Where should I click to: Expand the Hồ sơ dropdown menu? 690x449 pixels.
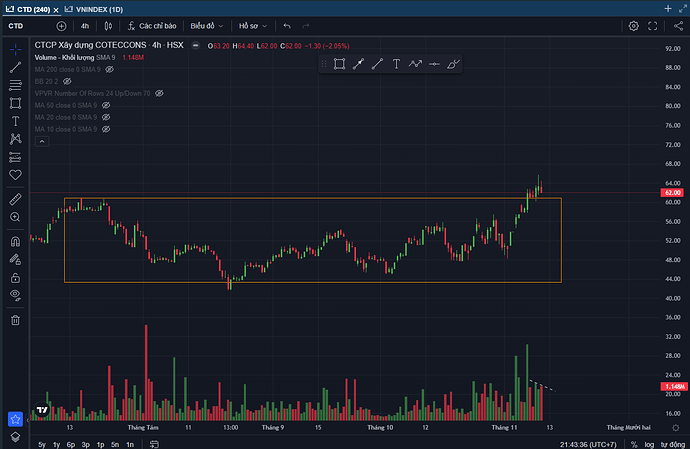pyautogui.click(x=254, y=25)
